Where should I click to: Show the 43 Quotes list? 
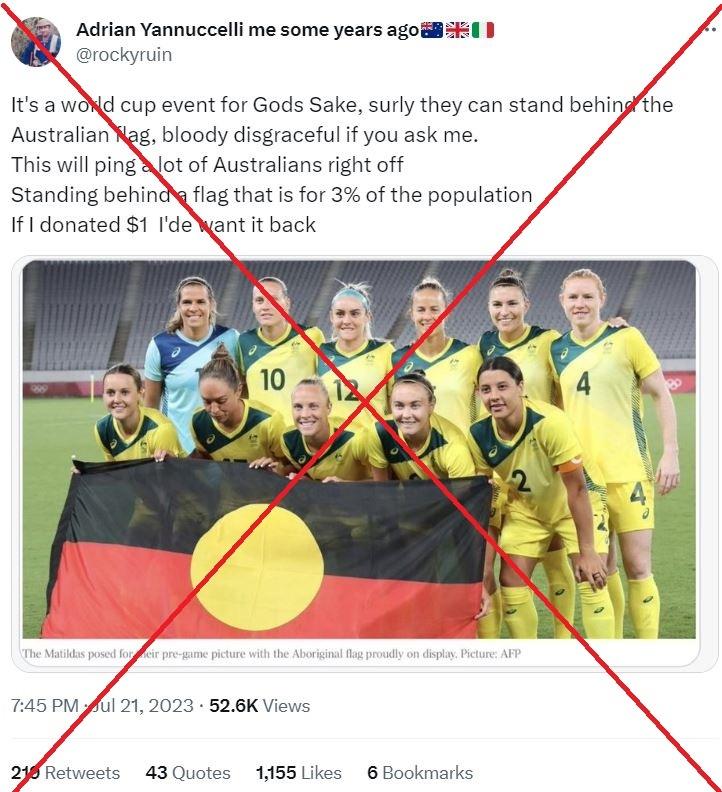pos(188,773)
